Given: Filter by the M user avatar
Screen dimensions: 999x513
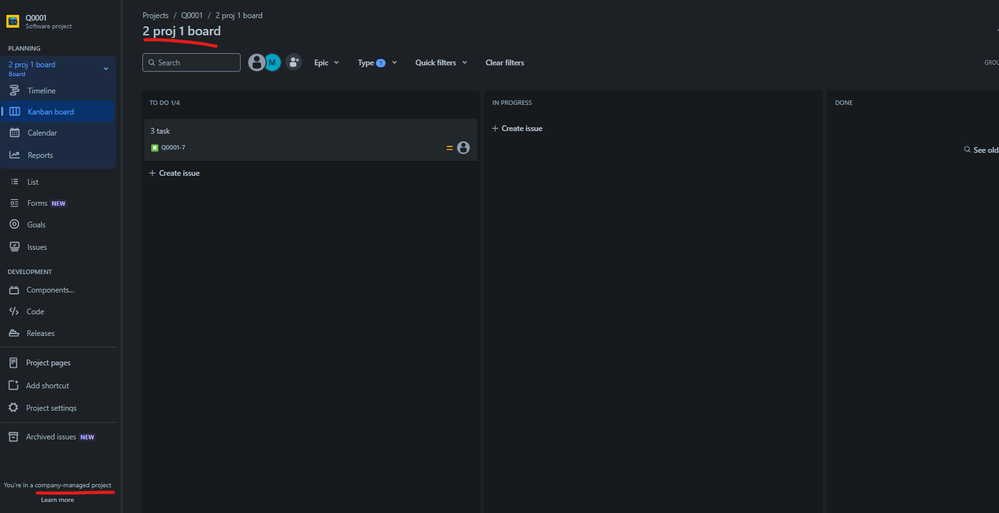Looking at the screenshot, I should (x=273, y=62).
